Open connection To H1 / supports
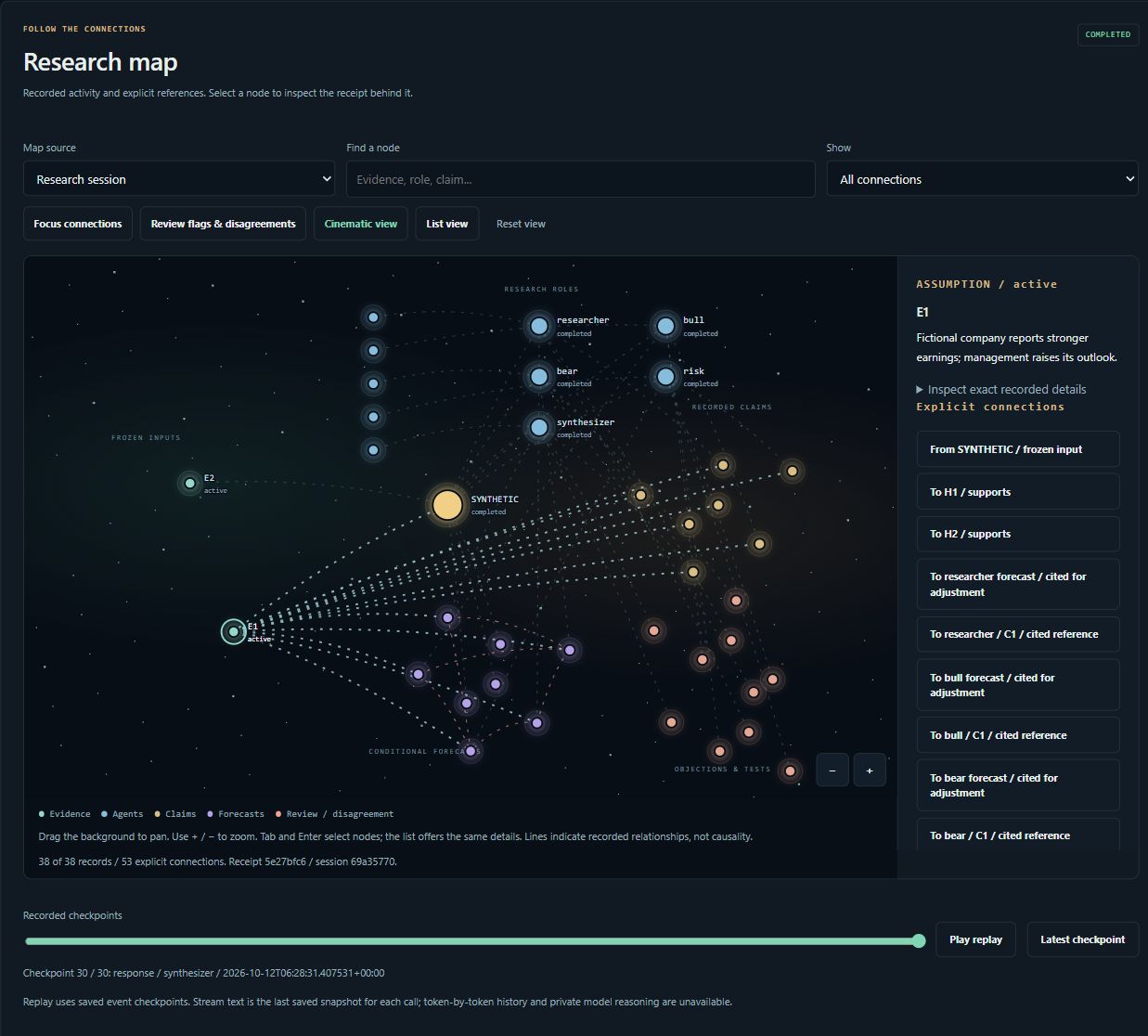 pyautogui.click(x=1018, y=492)
